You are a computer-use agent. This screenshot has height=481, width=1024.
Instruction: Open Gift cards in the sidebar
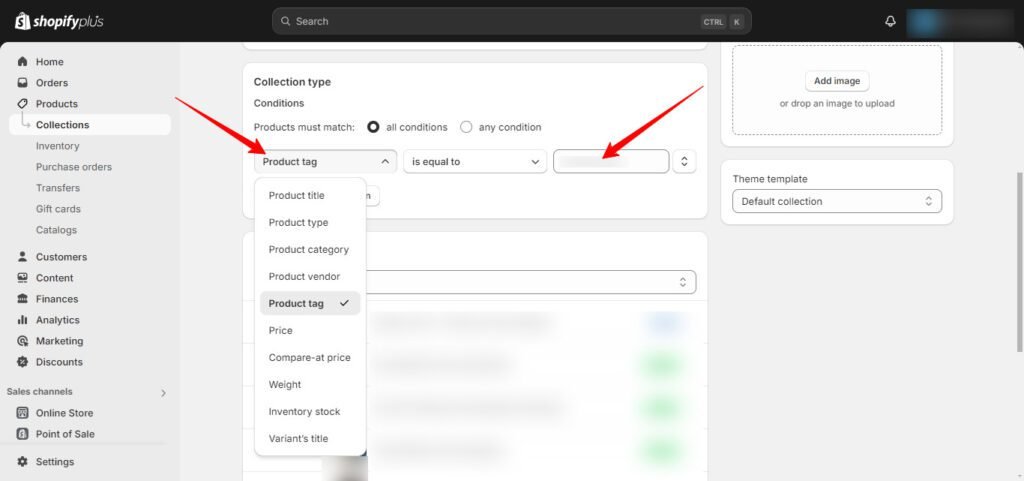point(58,209)
